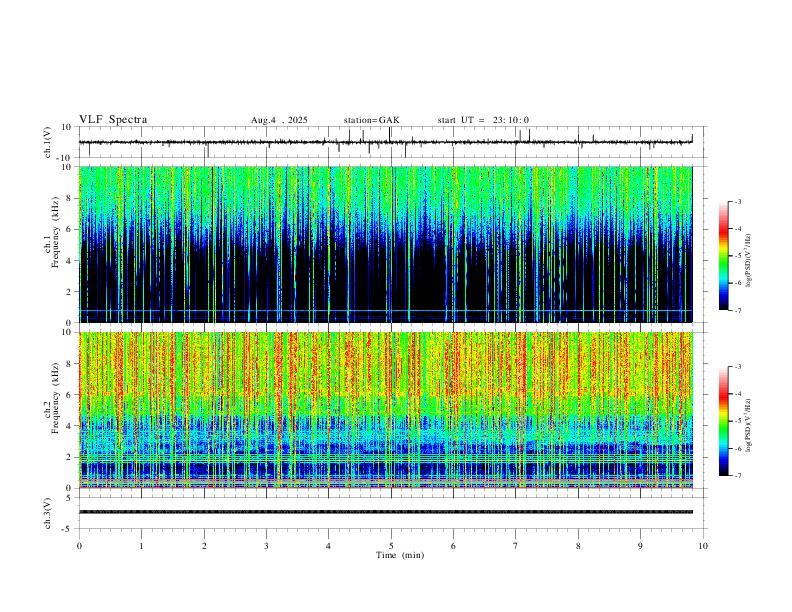Click time axis tick label "5"
Viewport: 792px width, 612px height.
coord(391,546)
